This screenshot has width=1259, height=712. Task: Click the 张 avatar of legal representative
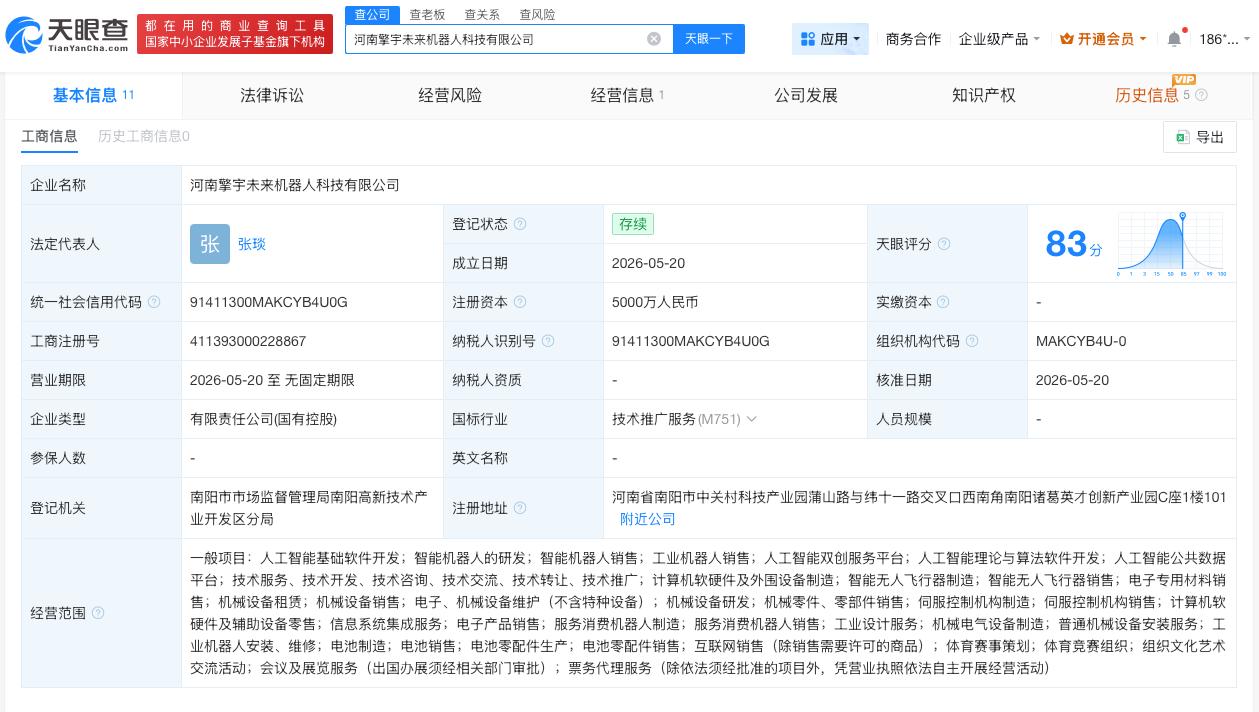210,244
